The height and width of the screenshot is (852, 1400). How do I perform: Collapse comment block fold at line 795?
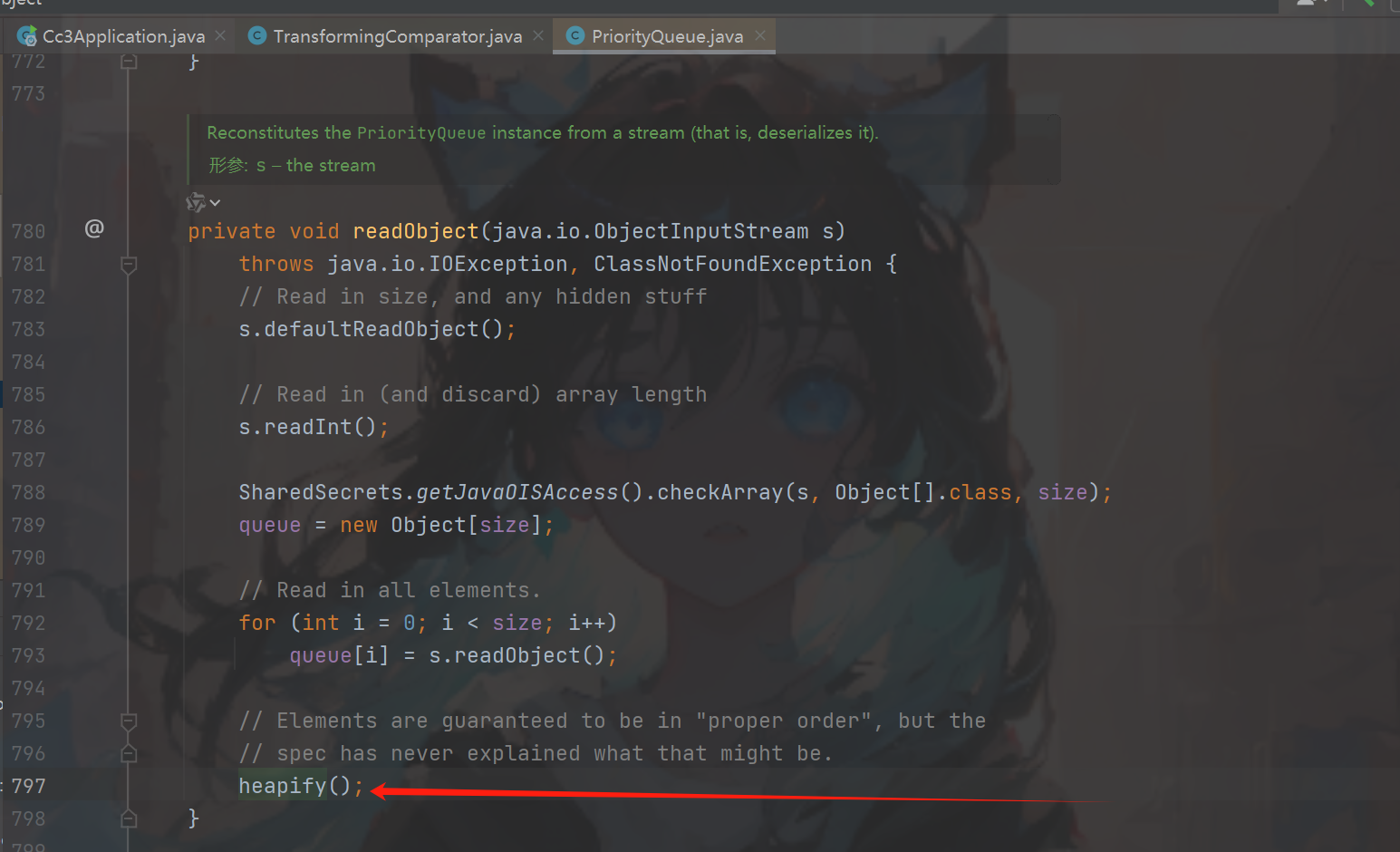pos(129,721)
